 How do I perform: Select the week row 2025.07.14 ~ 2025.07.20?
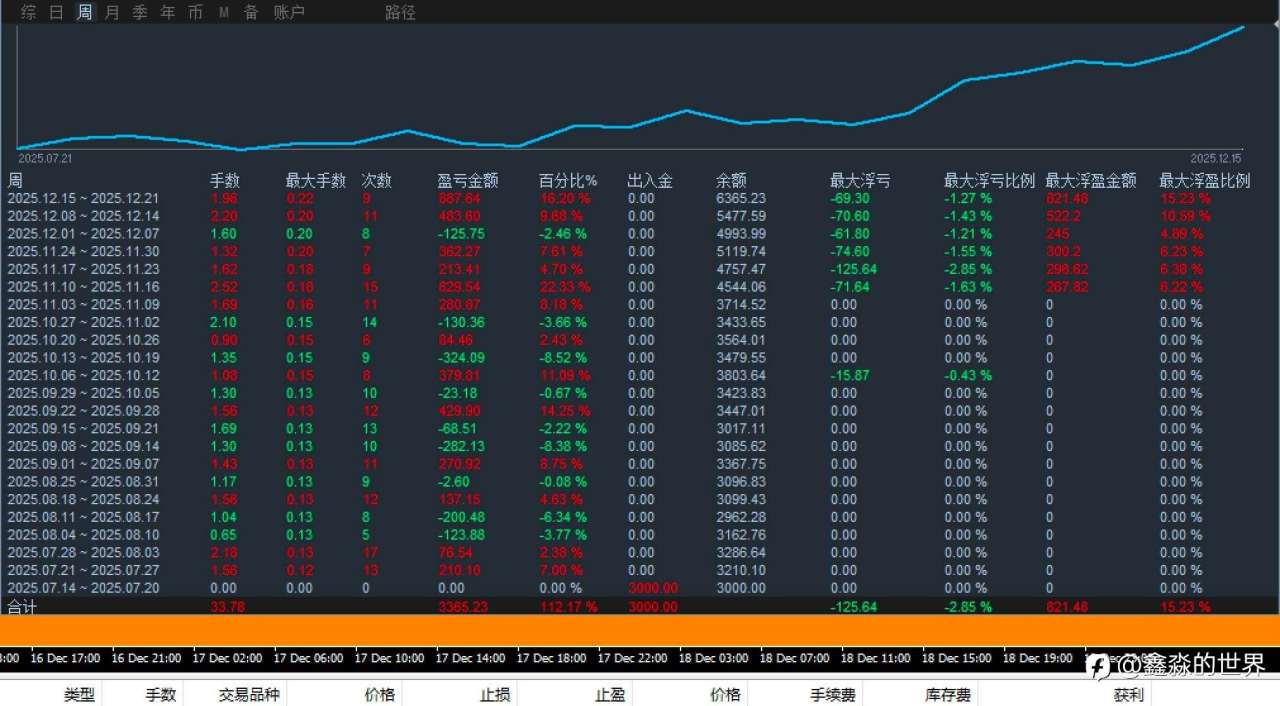(x=640, y=588)
